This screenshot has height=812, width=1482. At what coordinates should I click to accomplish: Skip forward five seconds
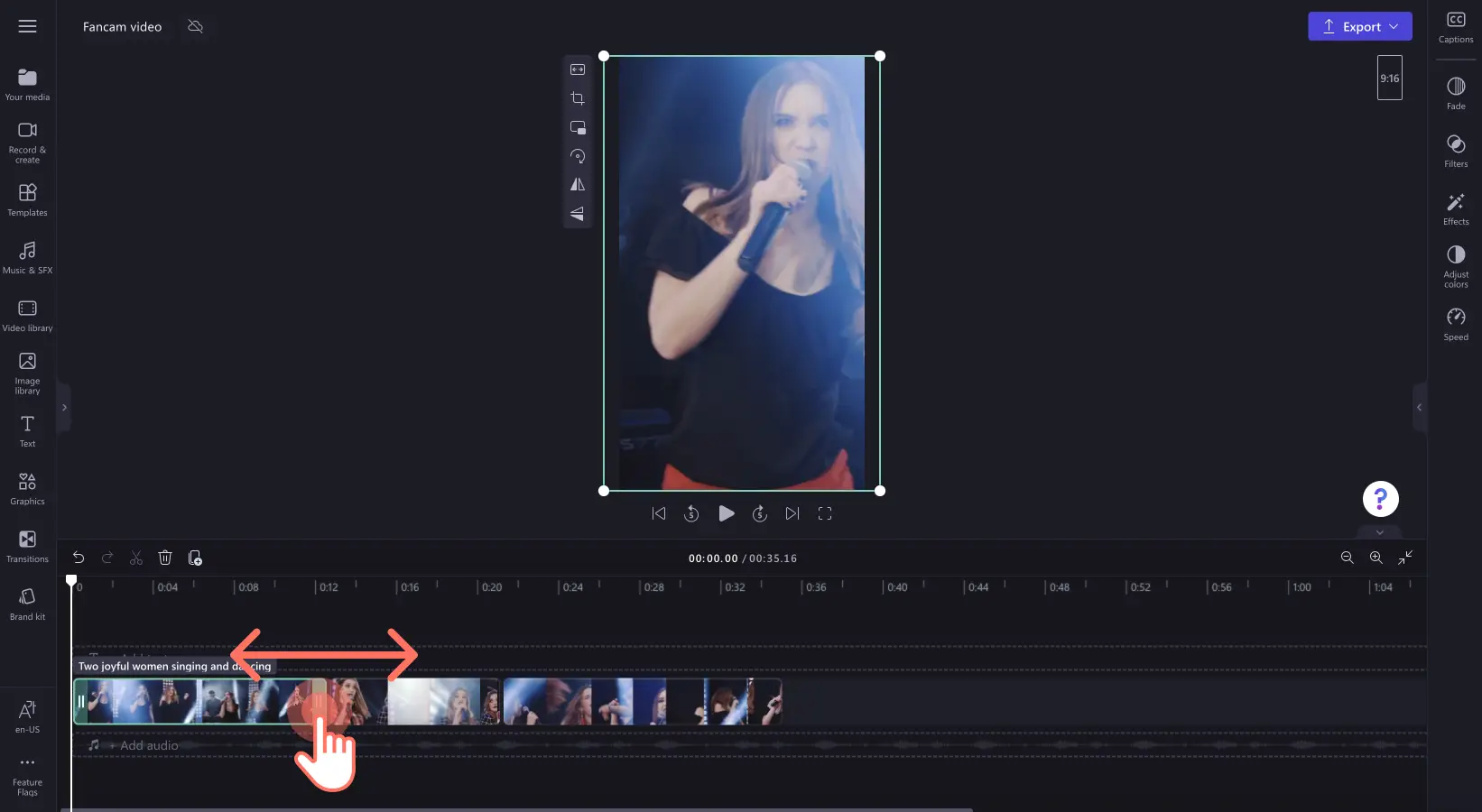(760, 513)
